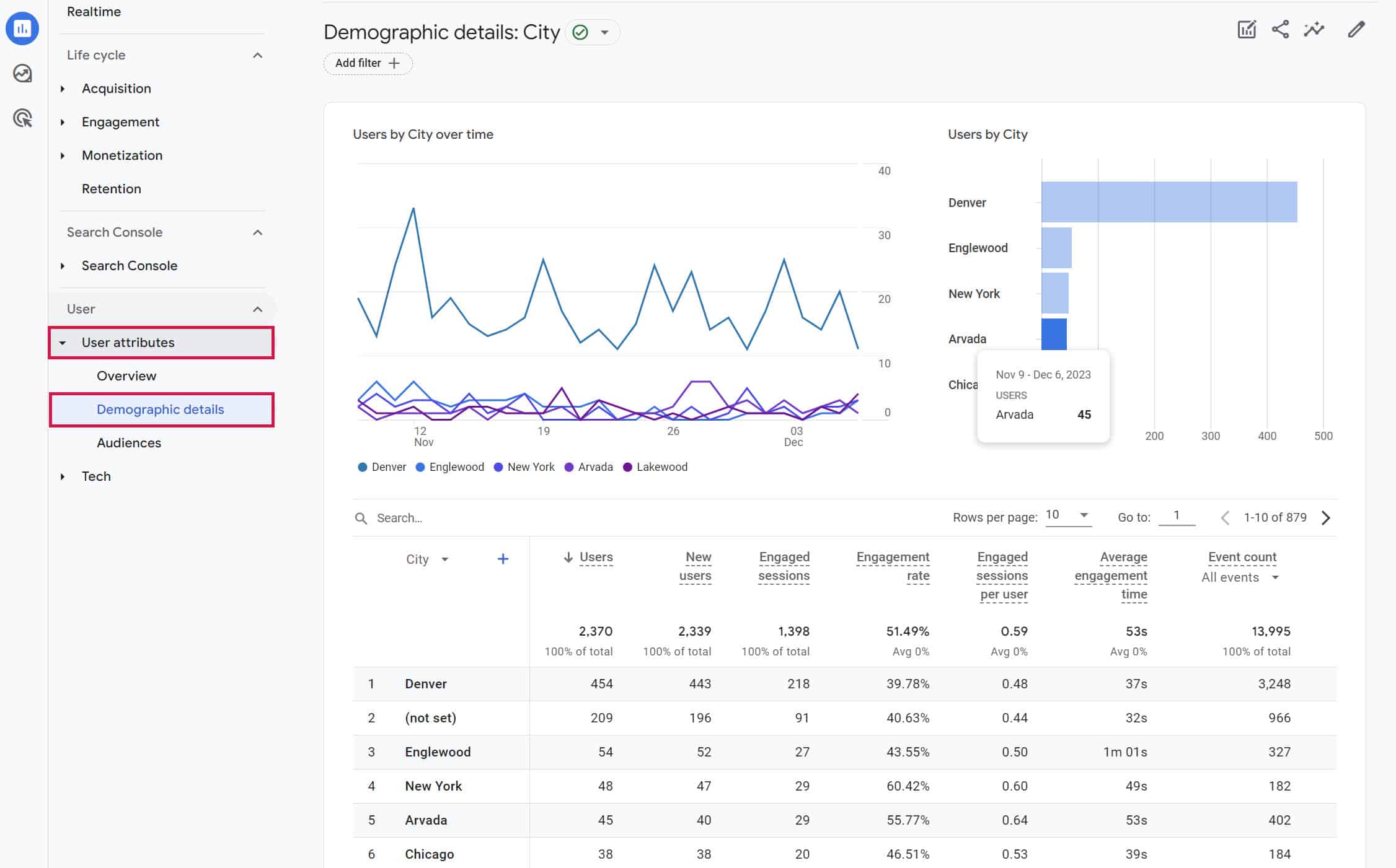Collapse the User section
The width and height of the screenshot is (1396, 868).
pyautogui.click(x=258, y=310)
